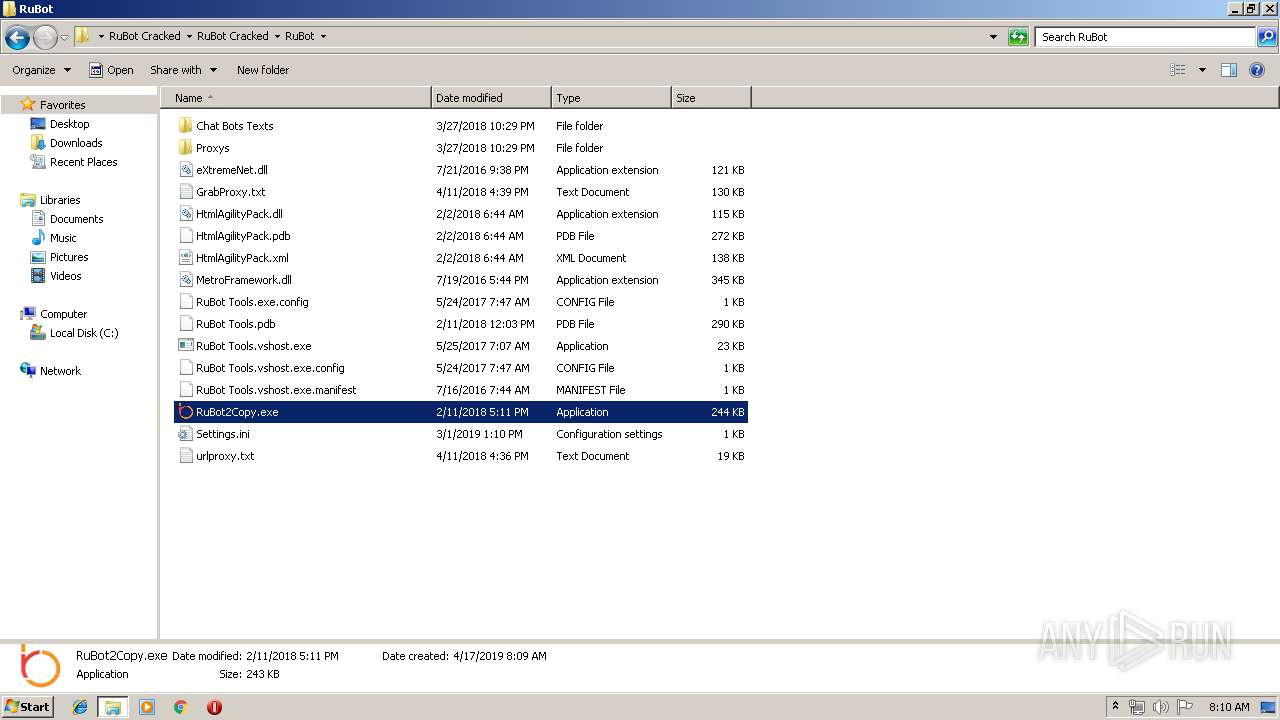Select the GrabProxy.txt file icon
This screenshot has height=720, width=1280.
[185, 192]
